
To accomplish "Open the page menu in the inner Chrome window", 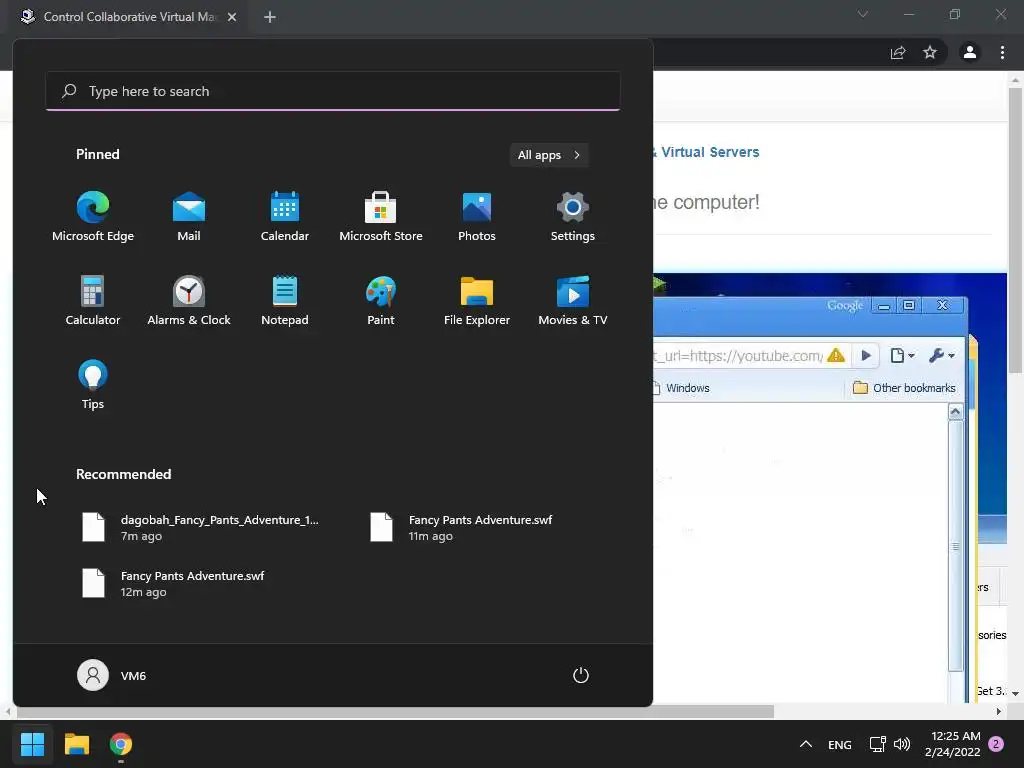I will pos(903,355).
